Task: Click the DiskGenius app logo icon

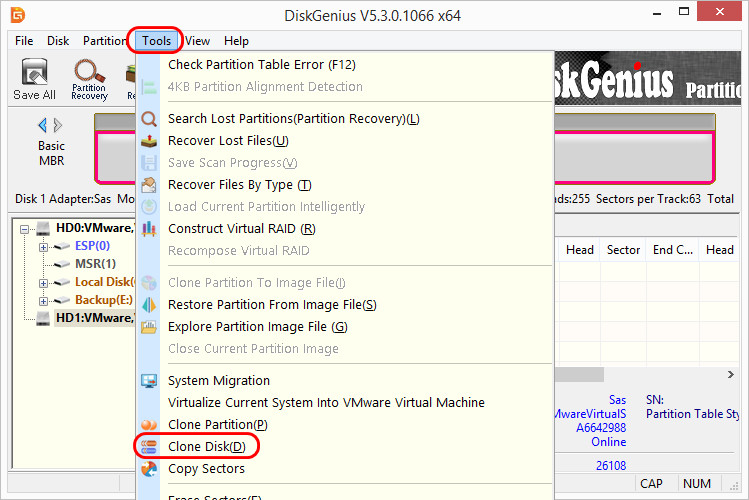Action: click(x=18, y=15)
